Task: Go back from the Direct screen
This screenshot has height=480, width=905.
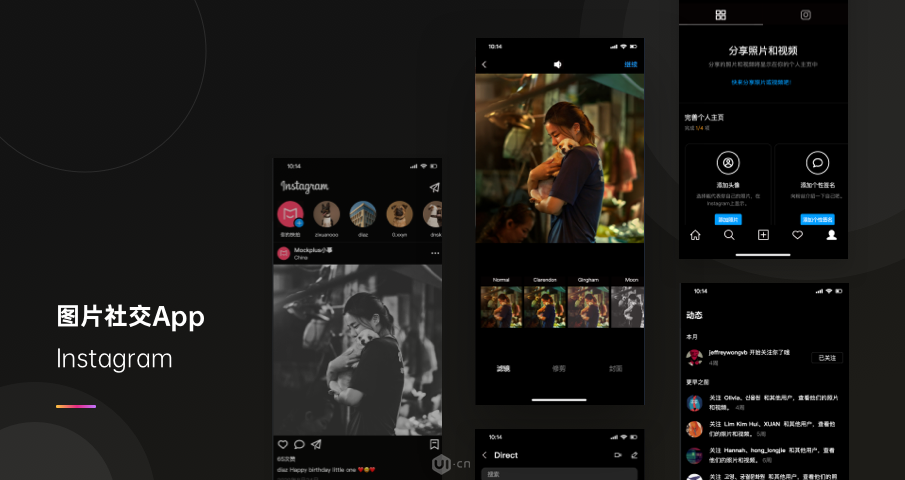Action: point(485,455)
